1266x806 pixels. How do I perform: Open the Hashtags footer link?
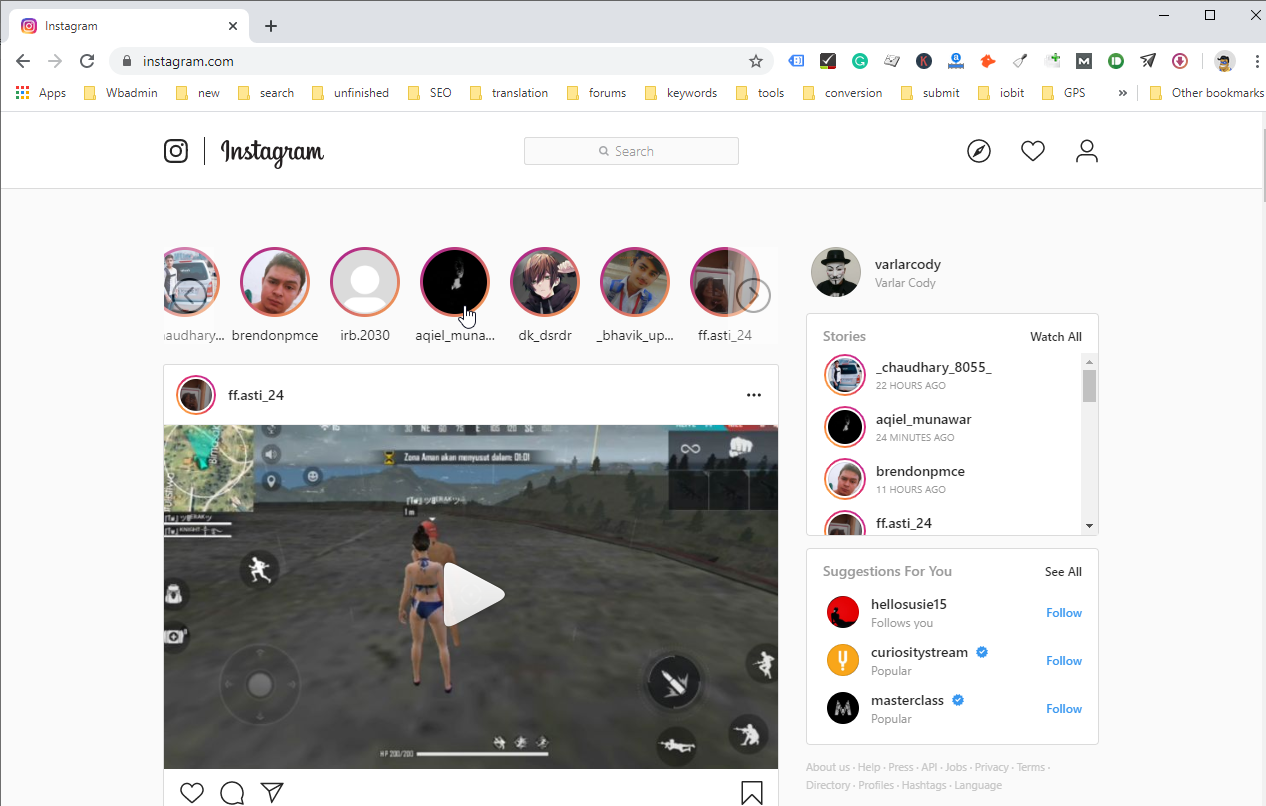pyautogui.click(x=922, y=785)
